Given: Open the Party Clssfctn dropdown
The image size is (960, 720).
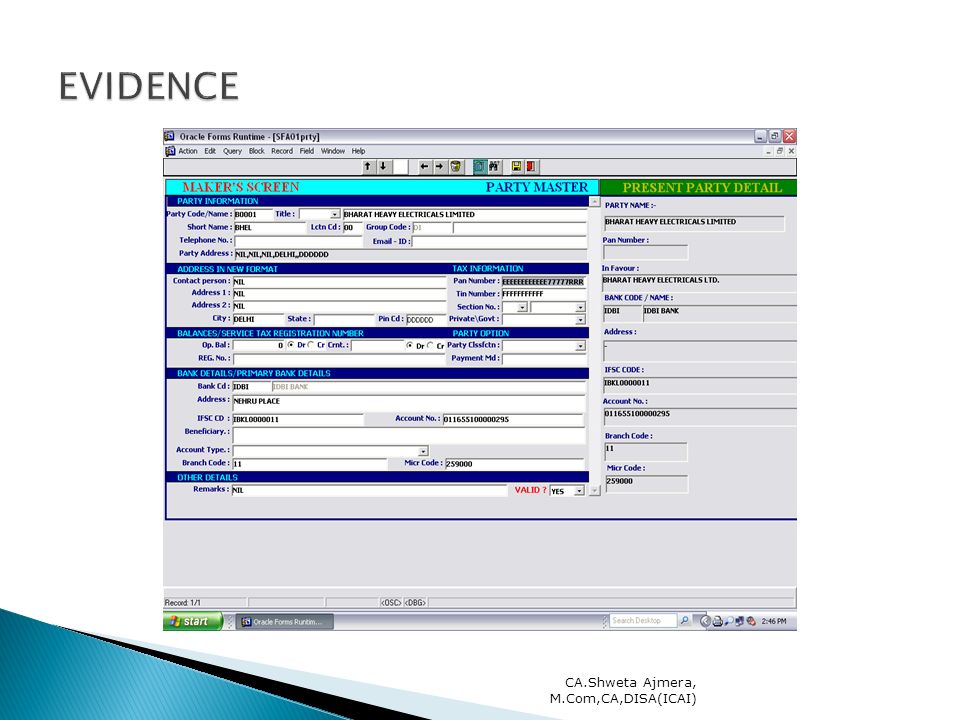Looking at the screenshot, I should click(580, 347).
